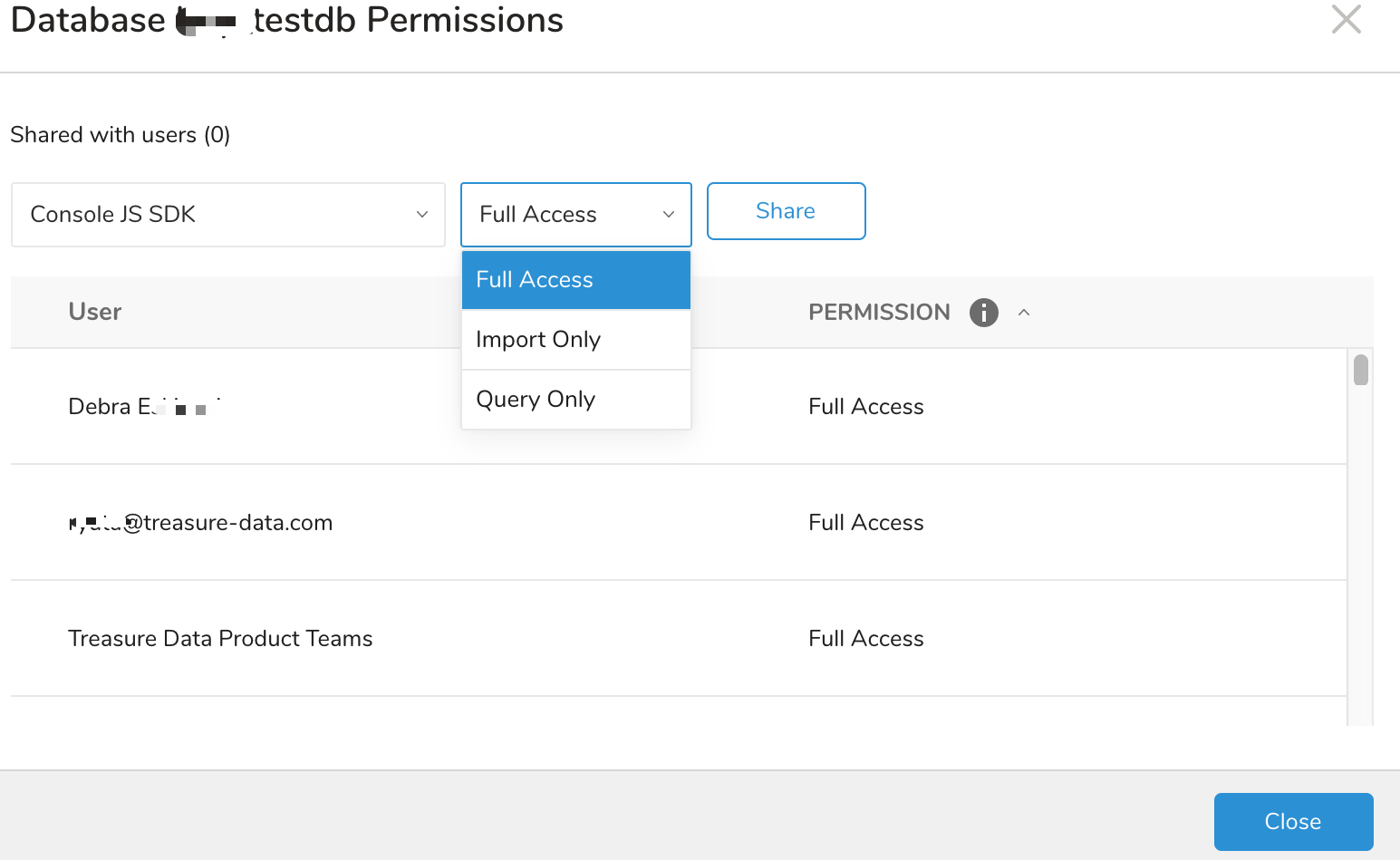Viewport: 1400px width, 860px height.
Task: Click Full Access value in Debra's row
Action: tap(865, 407)
